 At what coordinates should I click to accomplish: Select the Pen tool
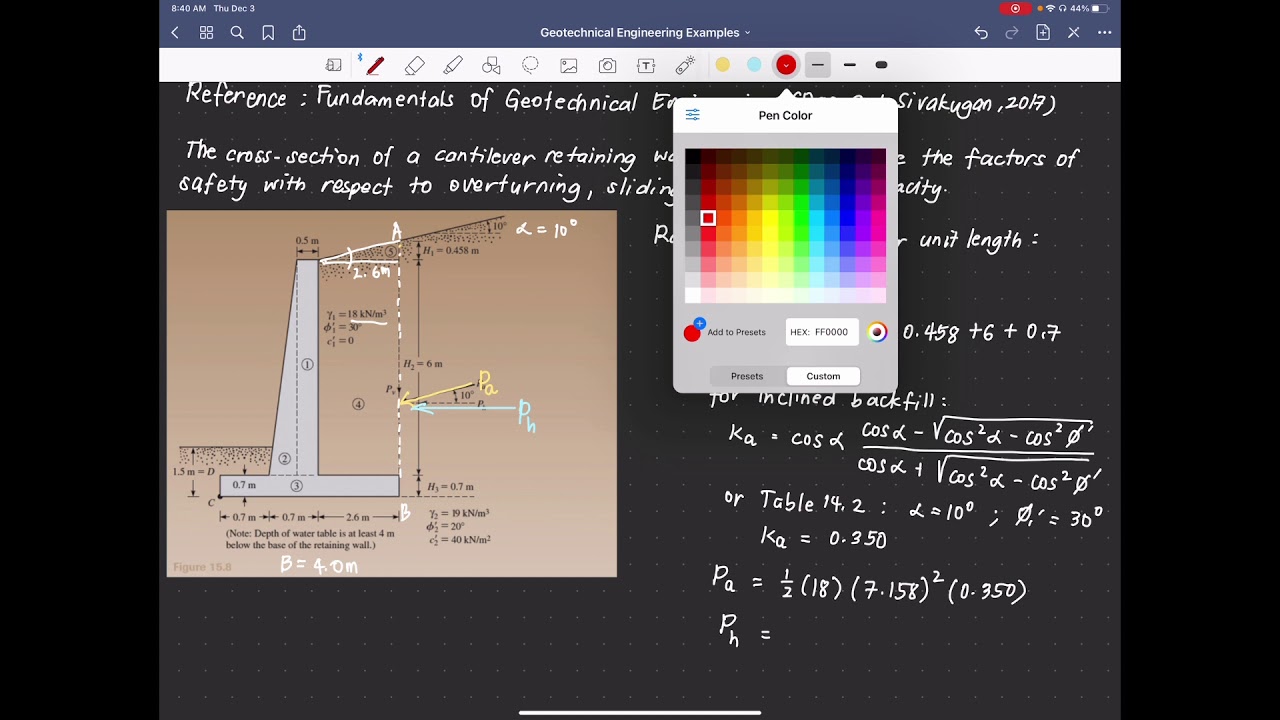click(x=375, y=65)
